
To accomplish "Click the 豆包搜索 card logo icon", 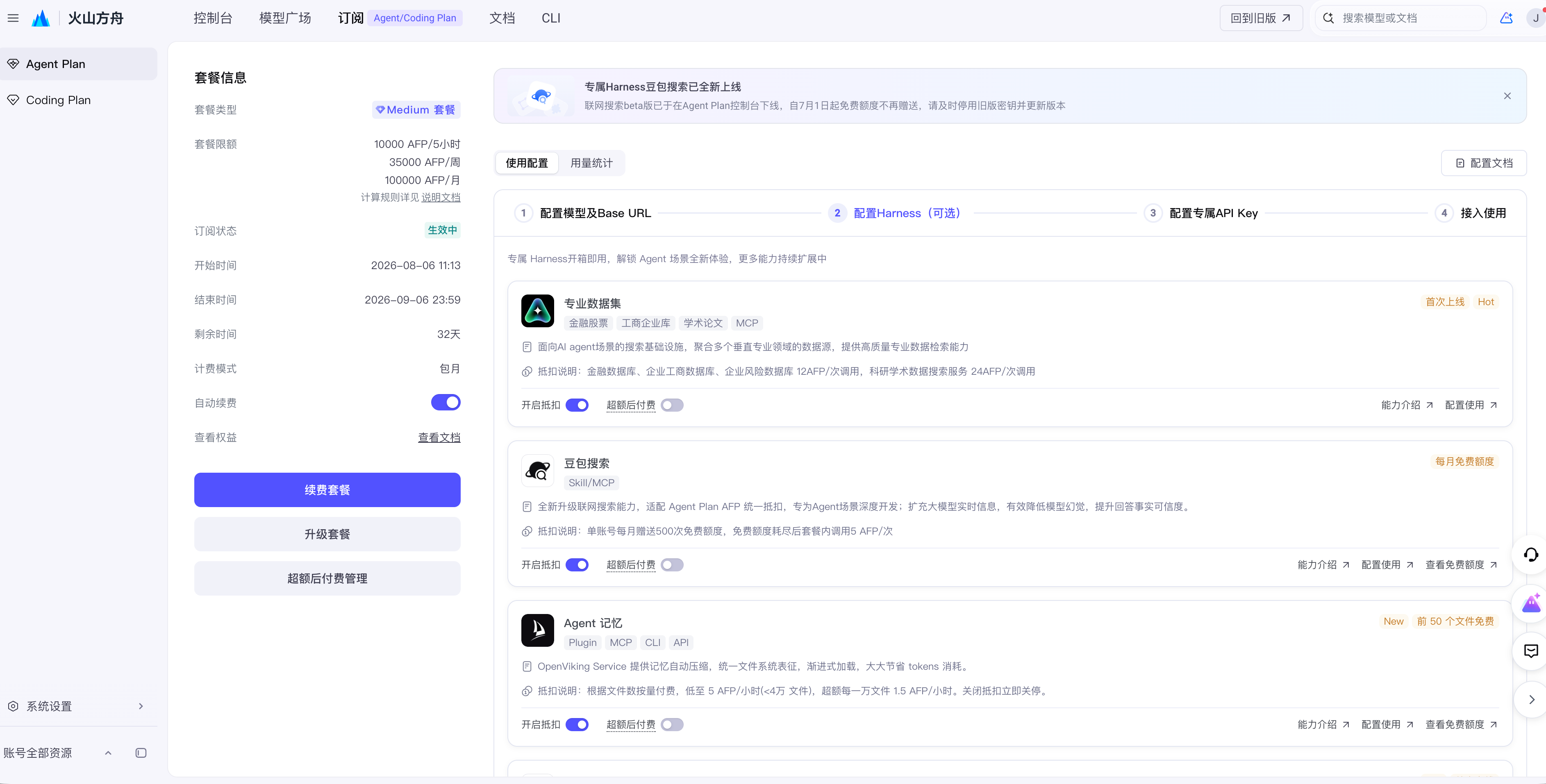I will pos(537,470).
